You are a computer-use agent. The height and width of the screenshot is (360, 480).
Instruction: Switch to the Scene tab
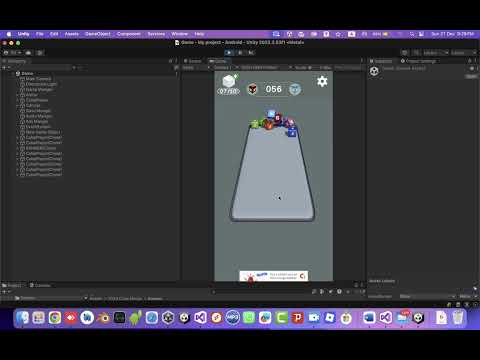pyautogui.click(x=193, y=61)
